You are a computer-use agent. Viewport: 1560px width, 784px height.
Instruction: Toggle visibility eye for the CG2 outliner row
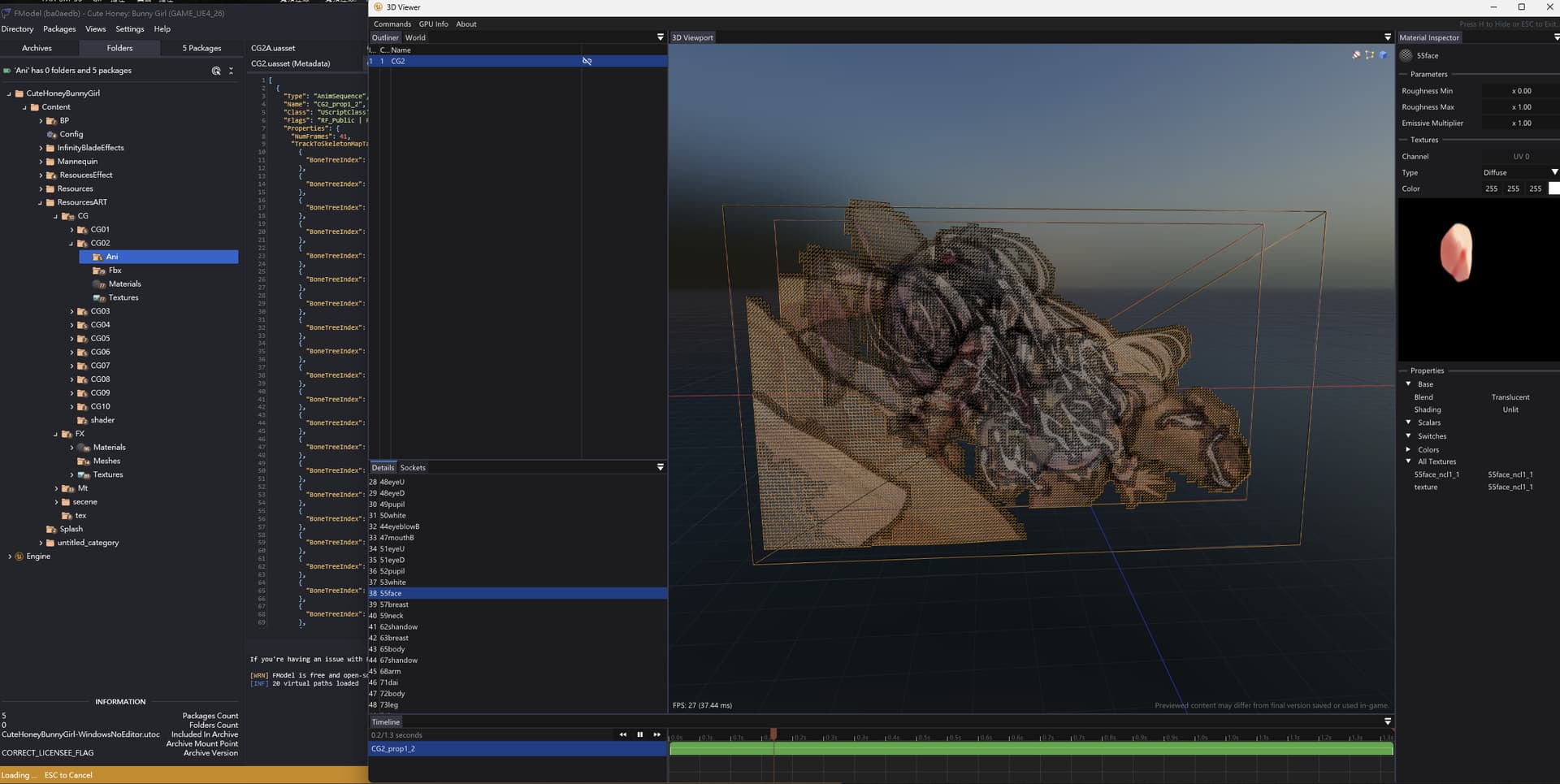pos(587,61)
